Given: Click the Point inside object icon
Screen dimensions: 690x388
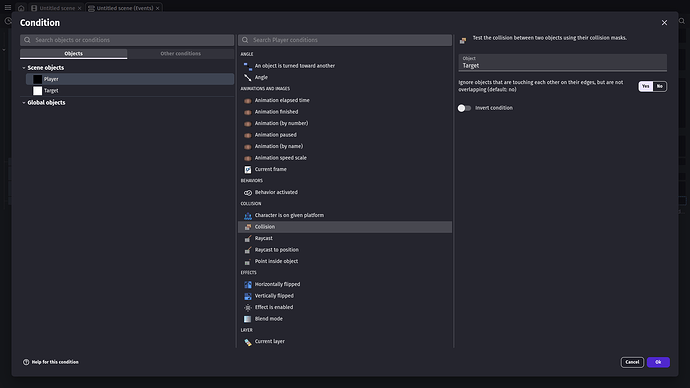Looking at the screenshot, I should [248, 262].
